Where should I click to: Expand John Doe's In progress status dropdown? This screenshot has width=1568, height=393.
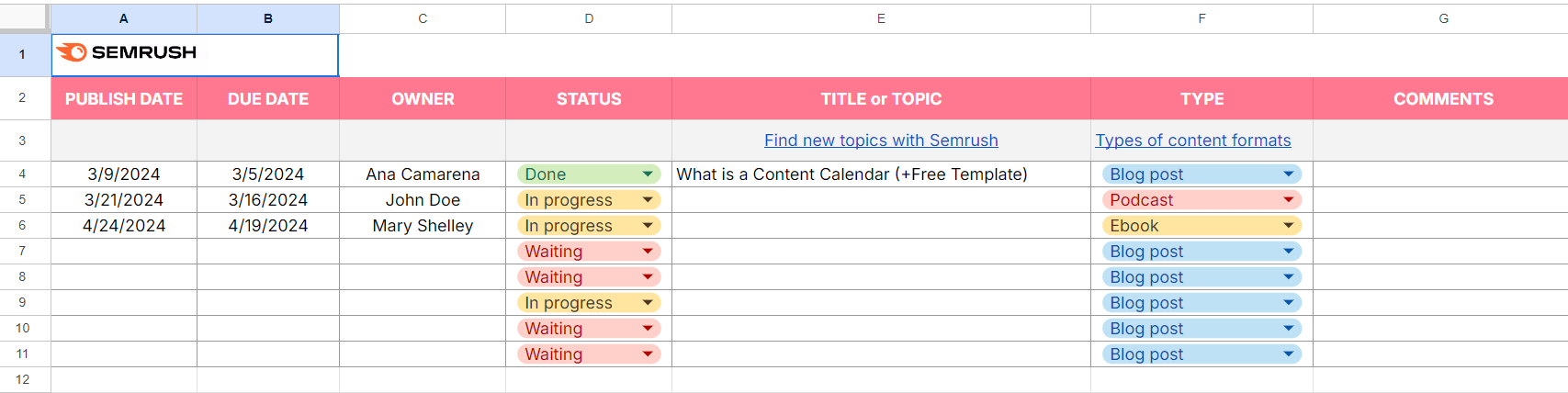(x=648, y=200)
